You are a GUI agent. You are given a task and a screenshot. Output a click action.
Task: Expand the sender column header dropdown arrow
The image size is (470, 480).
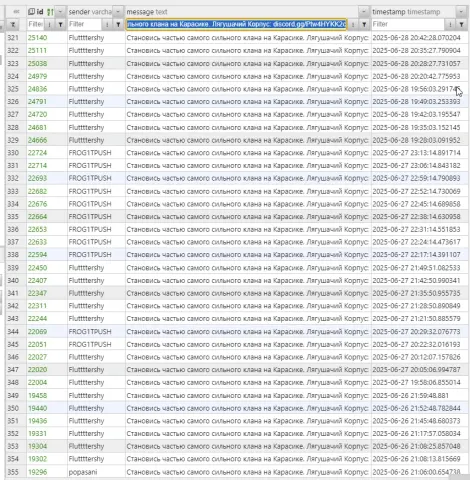pos(118,12)
